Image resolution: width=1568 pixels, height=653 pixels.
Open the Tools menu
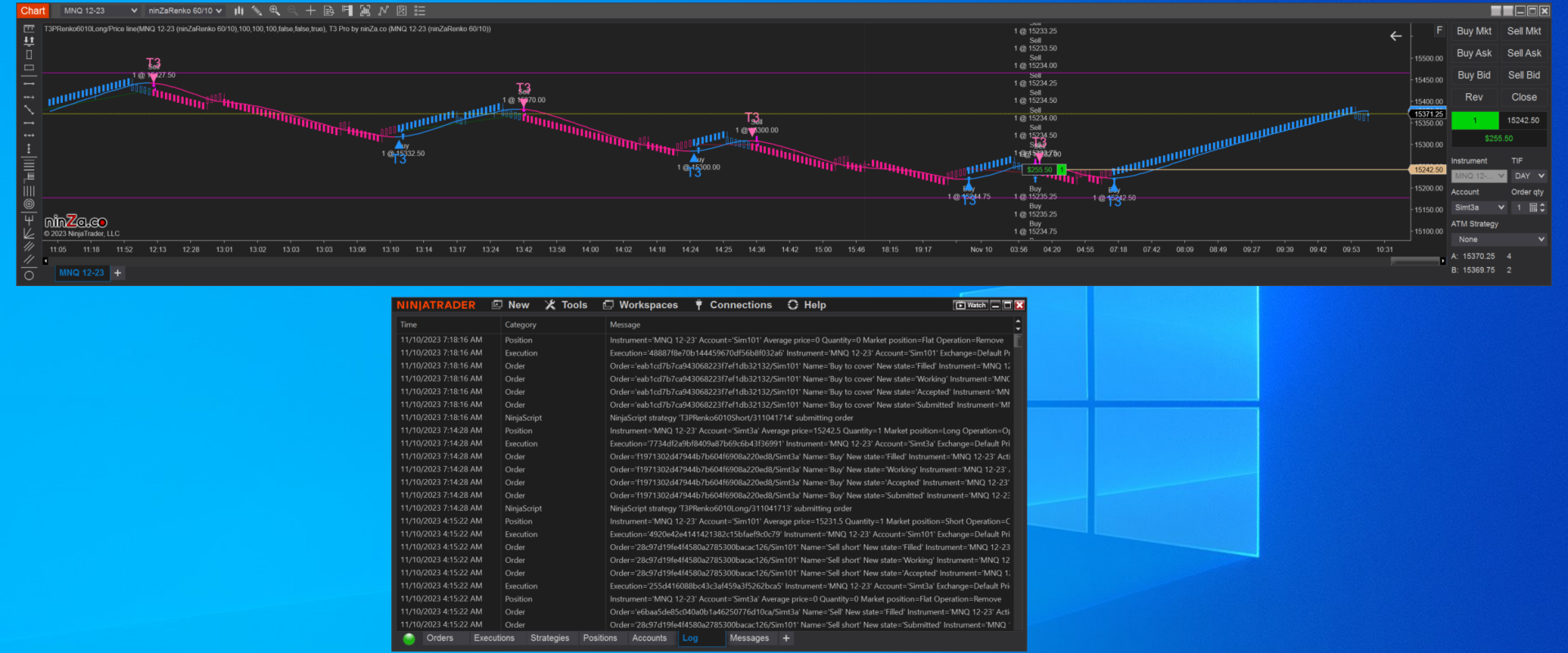[x=566, y=305]
